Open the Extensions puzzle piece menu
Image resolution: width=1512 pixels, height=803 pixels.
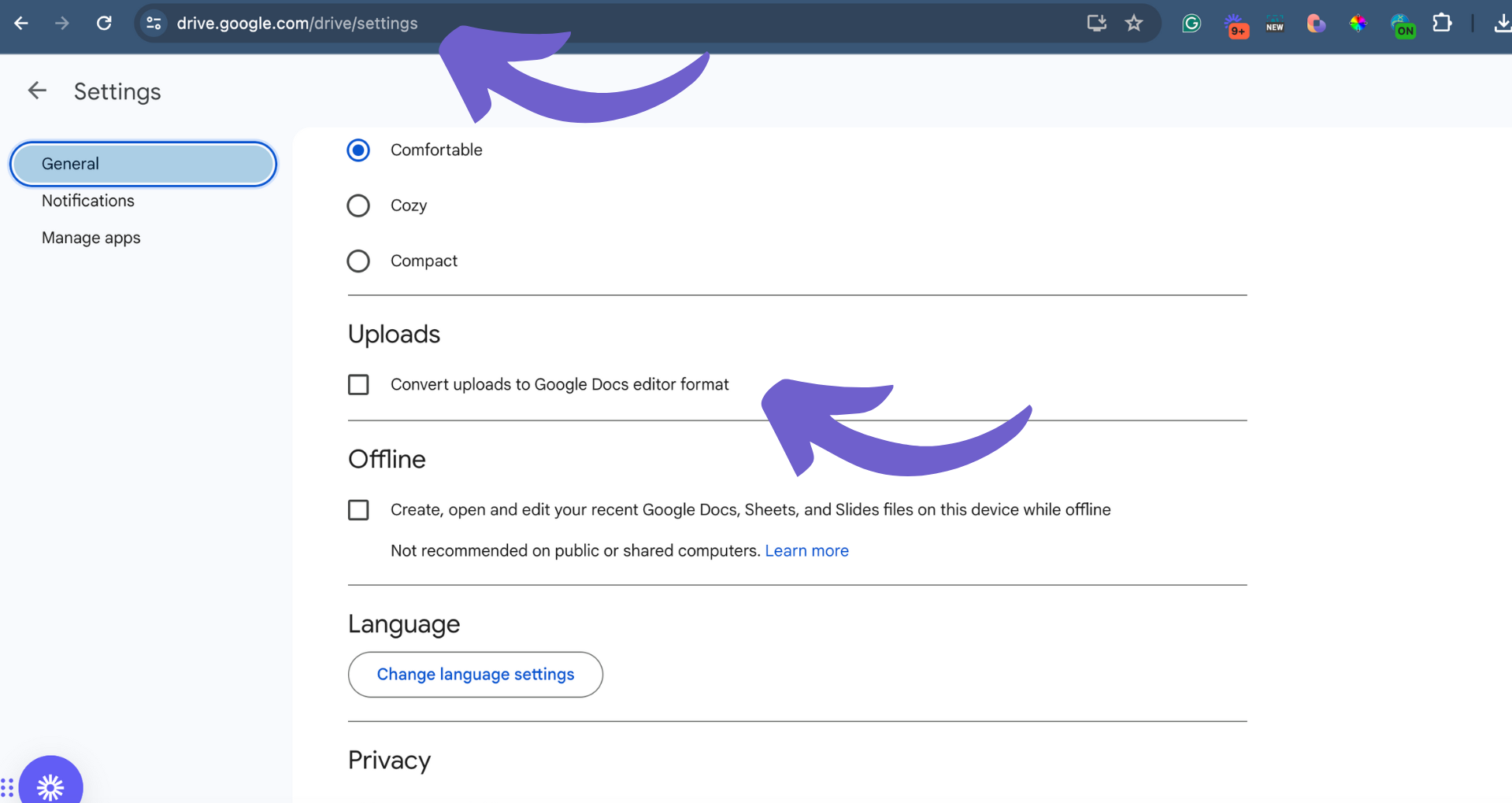(1442, 23)
